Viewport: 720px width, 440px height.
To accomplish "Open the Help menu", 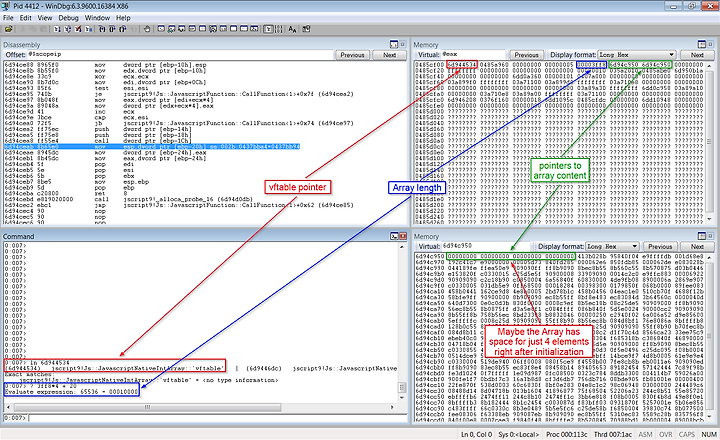I will [123, 18].
